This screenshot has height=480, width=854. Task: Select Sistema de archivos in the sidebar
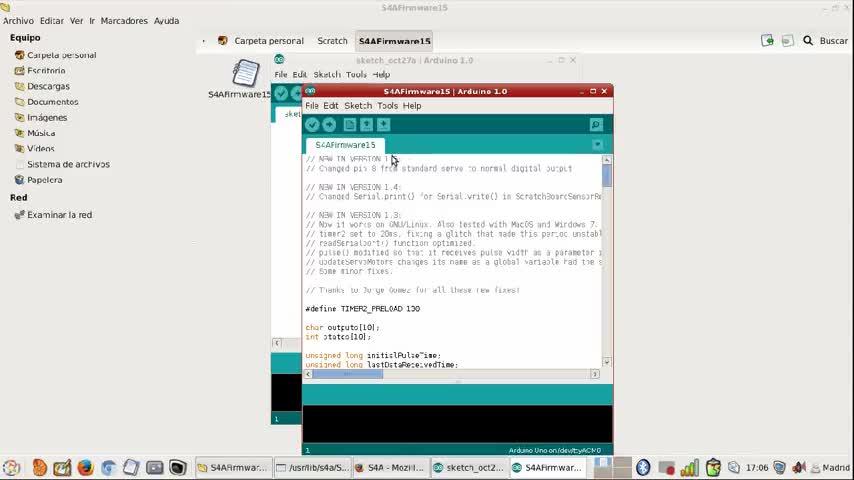(62, 164)
